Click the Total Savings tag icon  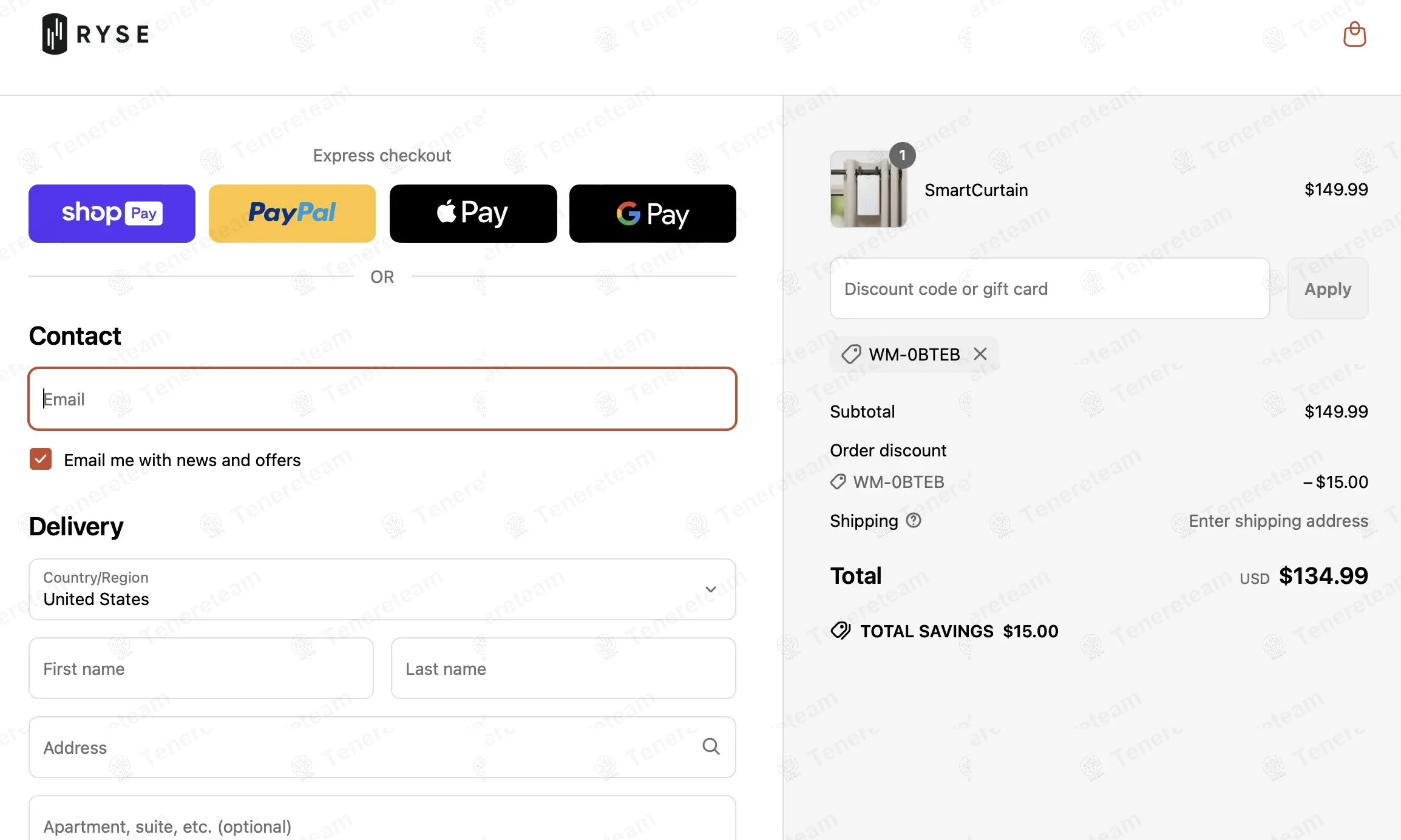(841, 631)
